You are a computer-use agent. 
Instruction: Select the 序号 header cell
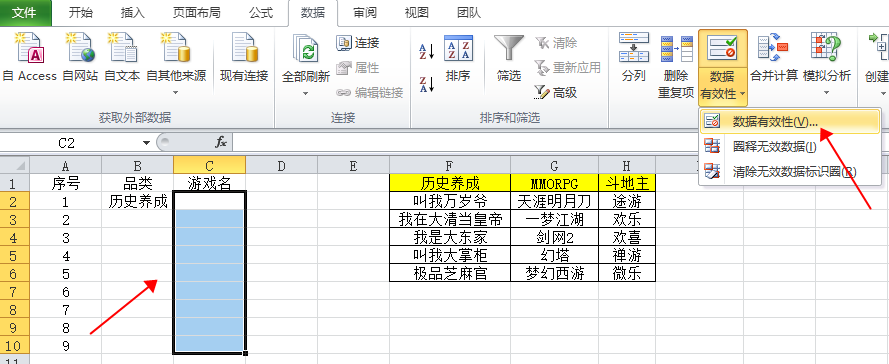(66, 183)
